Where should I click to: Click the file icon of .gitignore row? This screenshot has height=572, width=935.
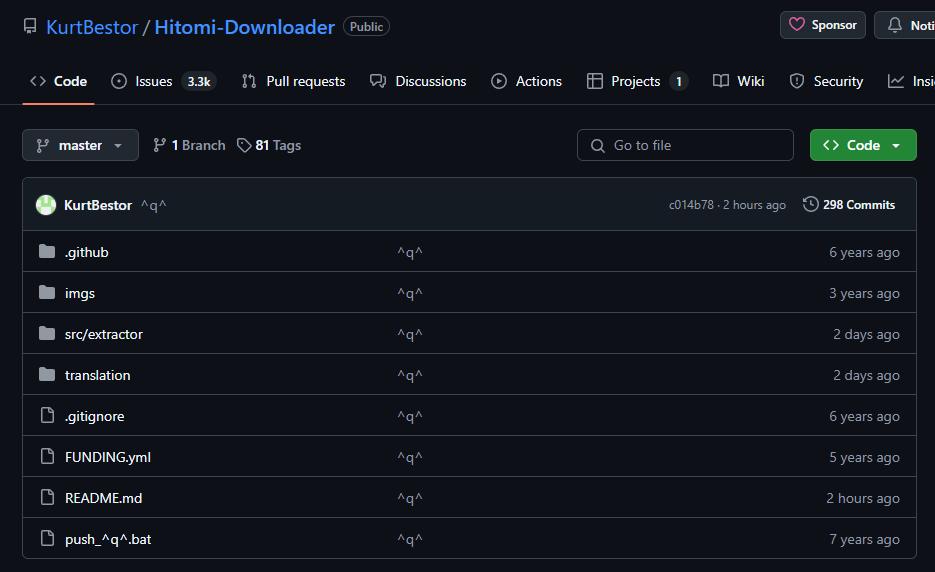point(47,415)
